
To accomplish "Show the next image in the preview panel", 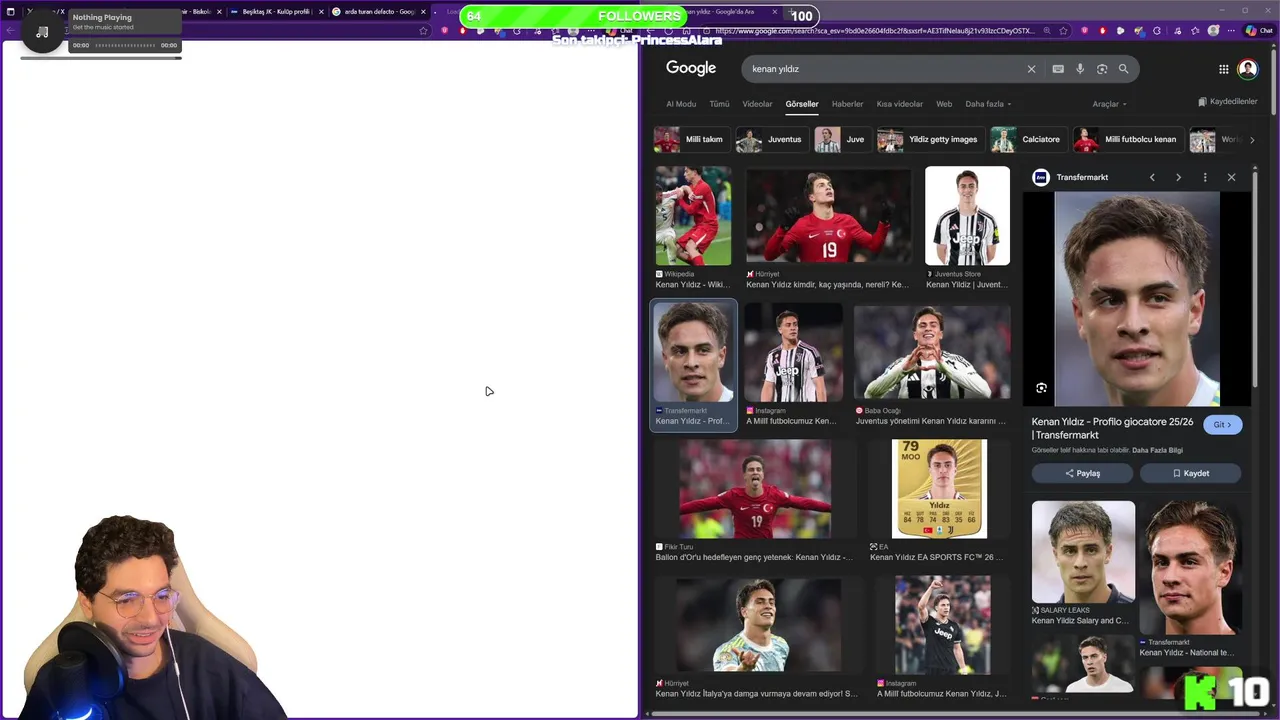I will [x=1178, y=177].
